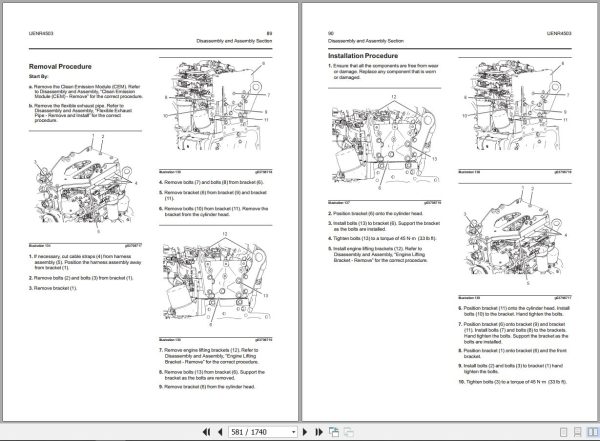Open the page number dropdown arrow
The image size is (600, 441).
click(x=293, y=432)
